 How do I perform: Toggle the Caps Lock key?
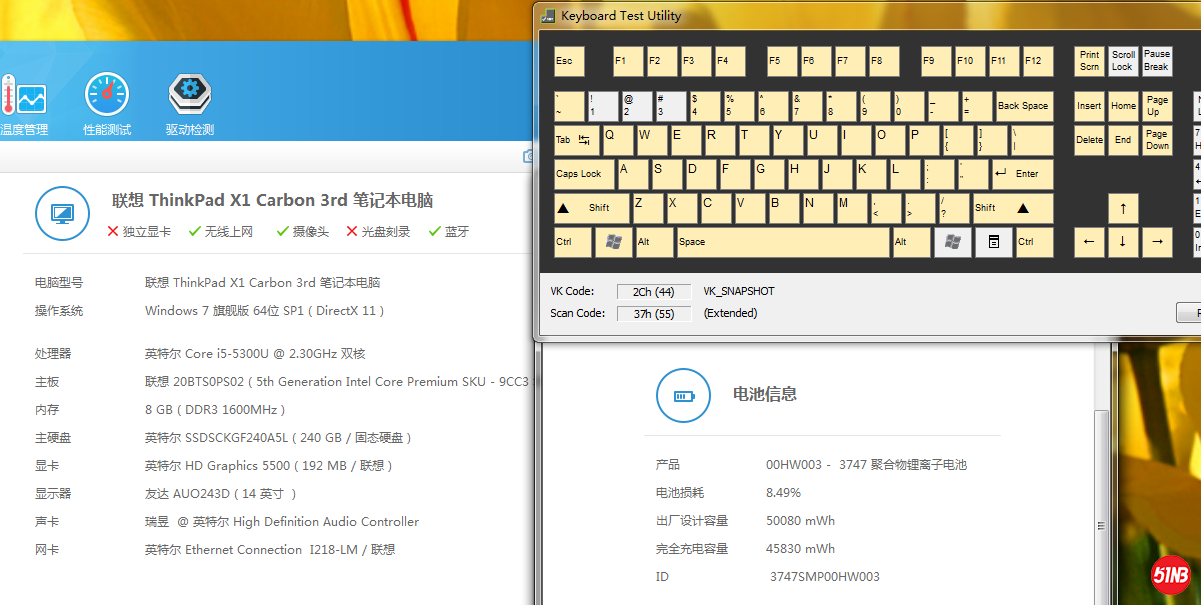[584, 174]
